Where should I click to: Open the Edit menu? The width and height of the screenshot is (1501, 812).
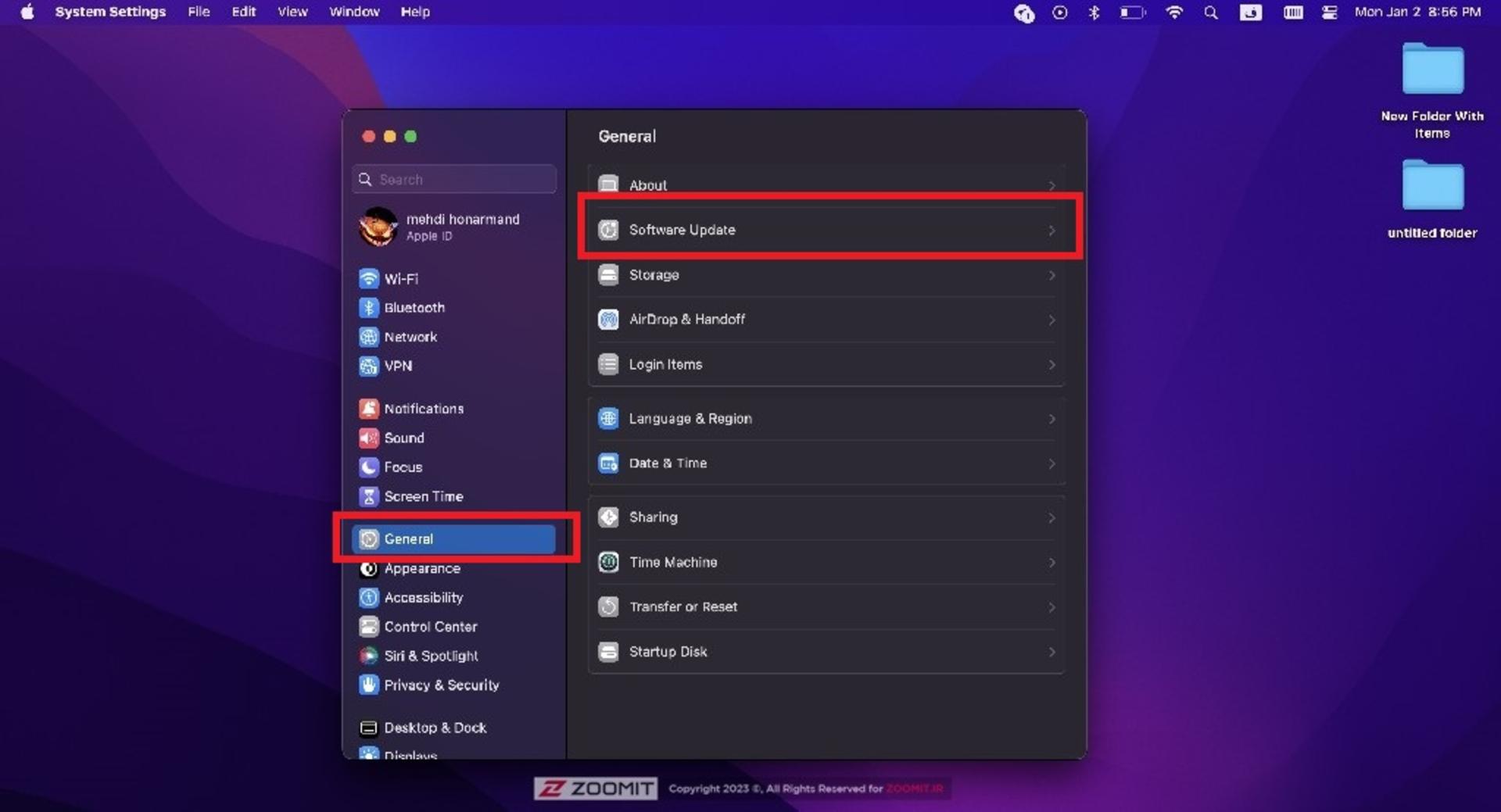243,12
